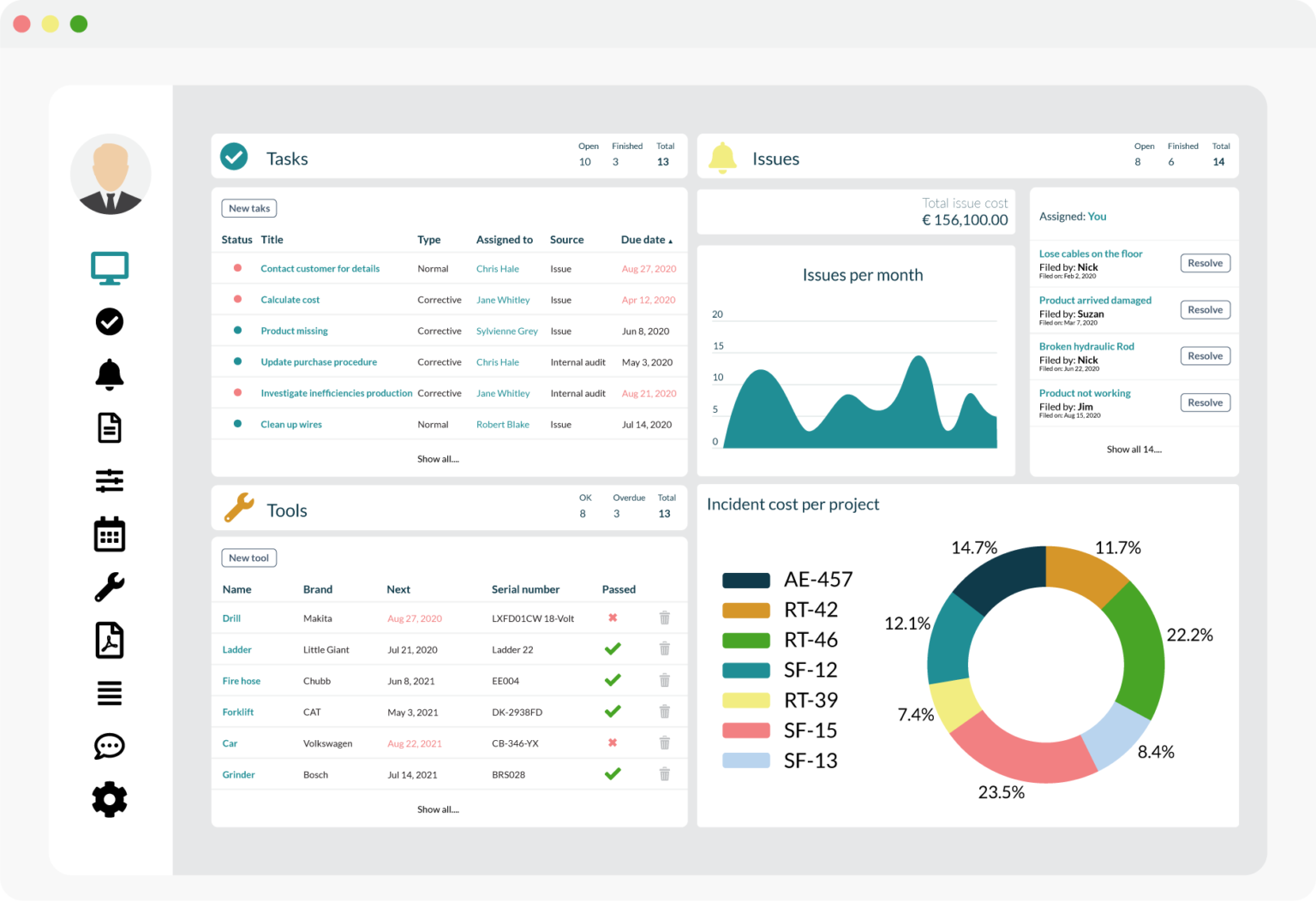The height and width of the screenshot is (901, 1316).
Task: Select the Tasks checkmark icon in sidebar
Action: 109,322
